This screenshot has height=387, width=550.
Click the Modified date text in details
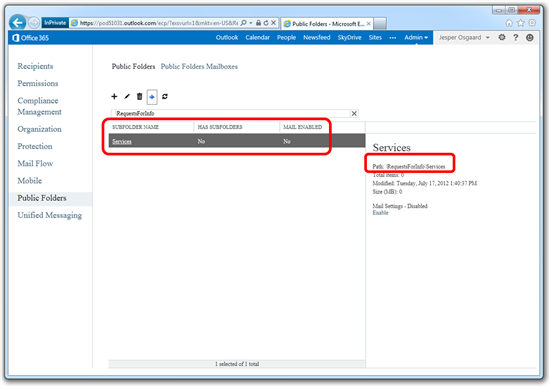click(x=424, y=183)
